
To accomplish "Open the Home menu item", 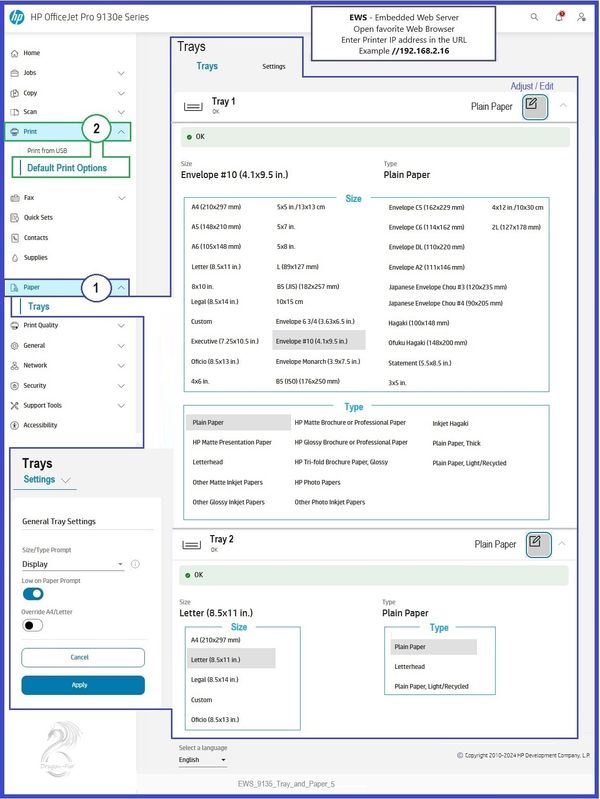I will (x=32, y=53).
